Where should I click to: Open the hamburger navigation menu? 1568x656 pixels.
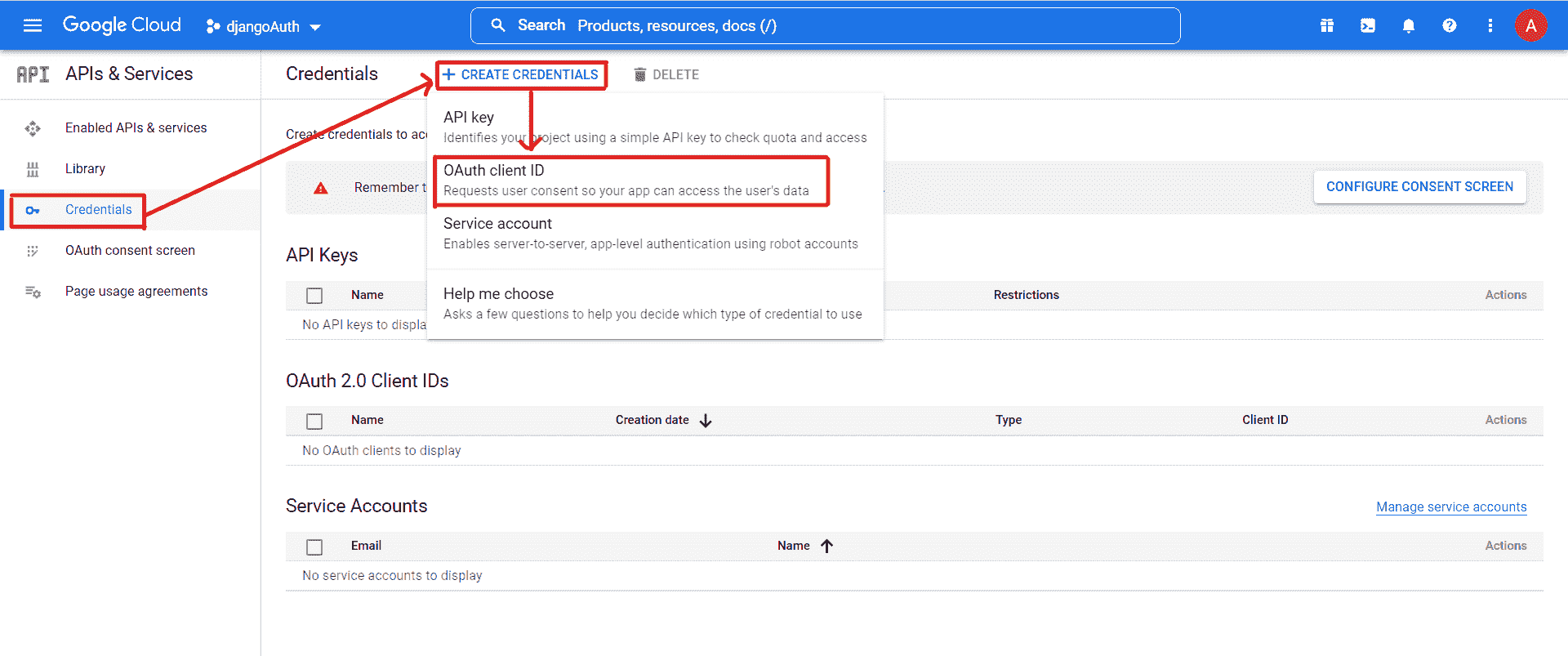(33, 25)
